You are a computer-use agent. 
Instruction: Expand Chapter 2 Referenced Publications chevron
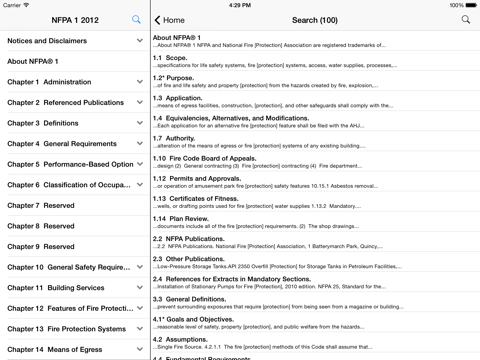pyautogui.click(x=140, y=102)
